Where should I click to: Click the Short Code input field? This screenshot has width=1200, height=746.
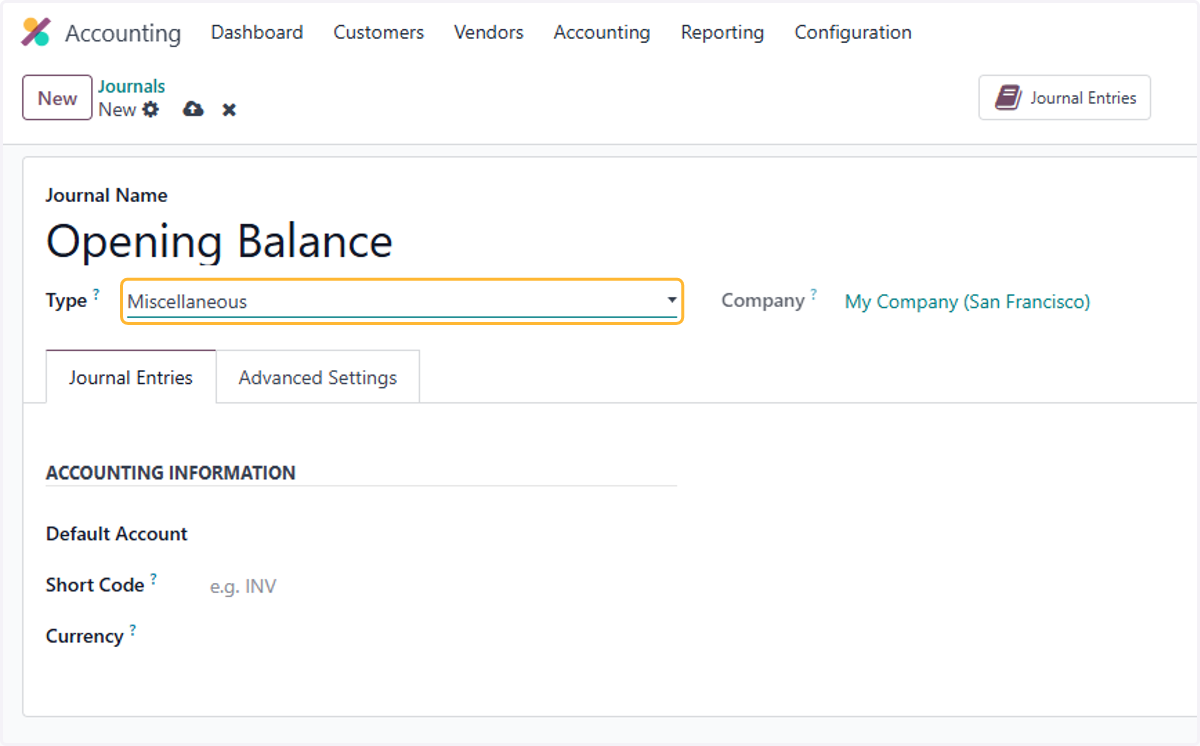[441, 586]
